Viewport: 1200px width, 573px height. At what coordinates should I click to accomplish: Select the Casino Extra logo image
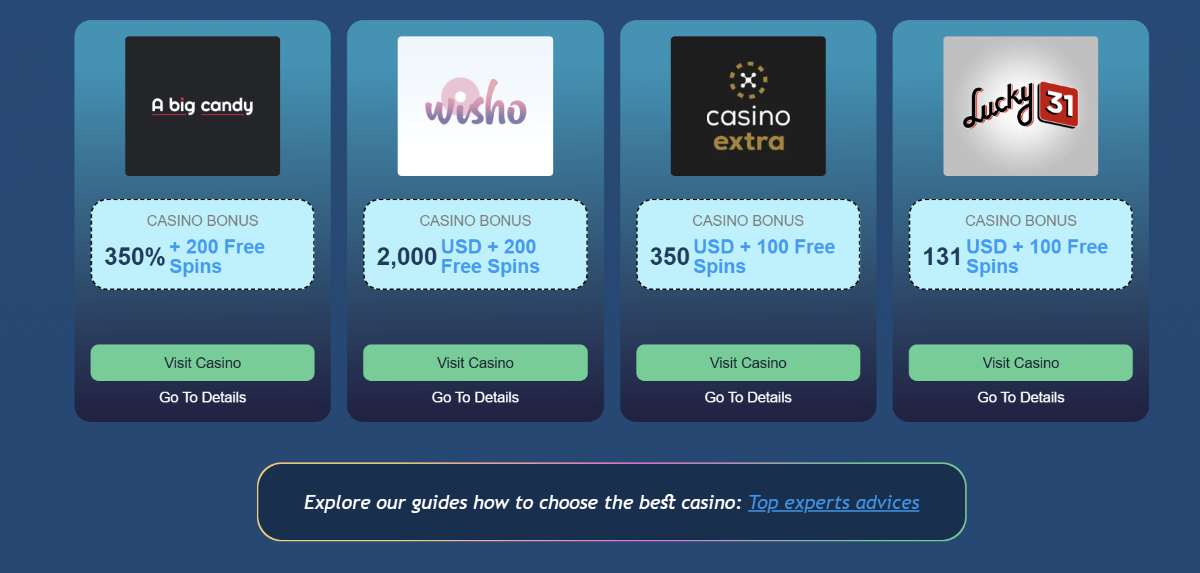[748, 106]
